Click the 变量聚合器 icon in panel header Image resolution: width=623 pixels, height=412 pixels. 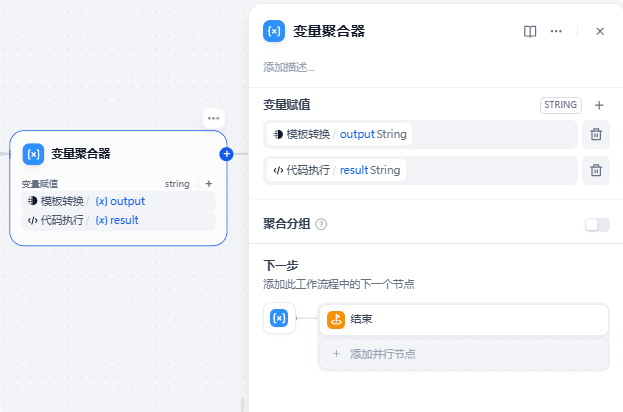(x=274, y=31)
